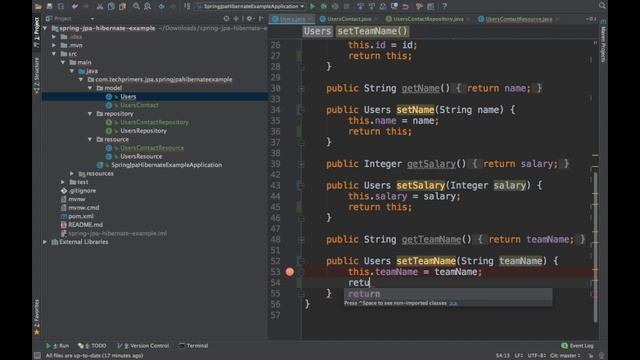Select SpringJpaHibernateExampleApplication file
640x360 pixels.
(167, 165)
